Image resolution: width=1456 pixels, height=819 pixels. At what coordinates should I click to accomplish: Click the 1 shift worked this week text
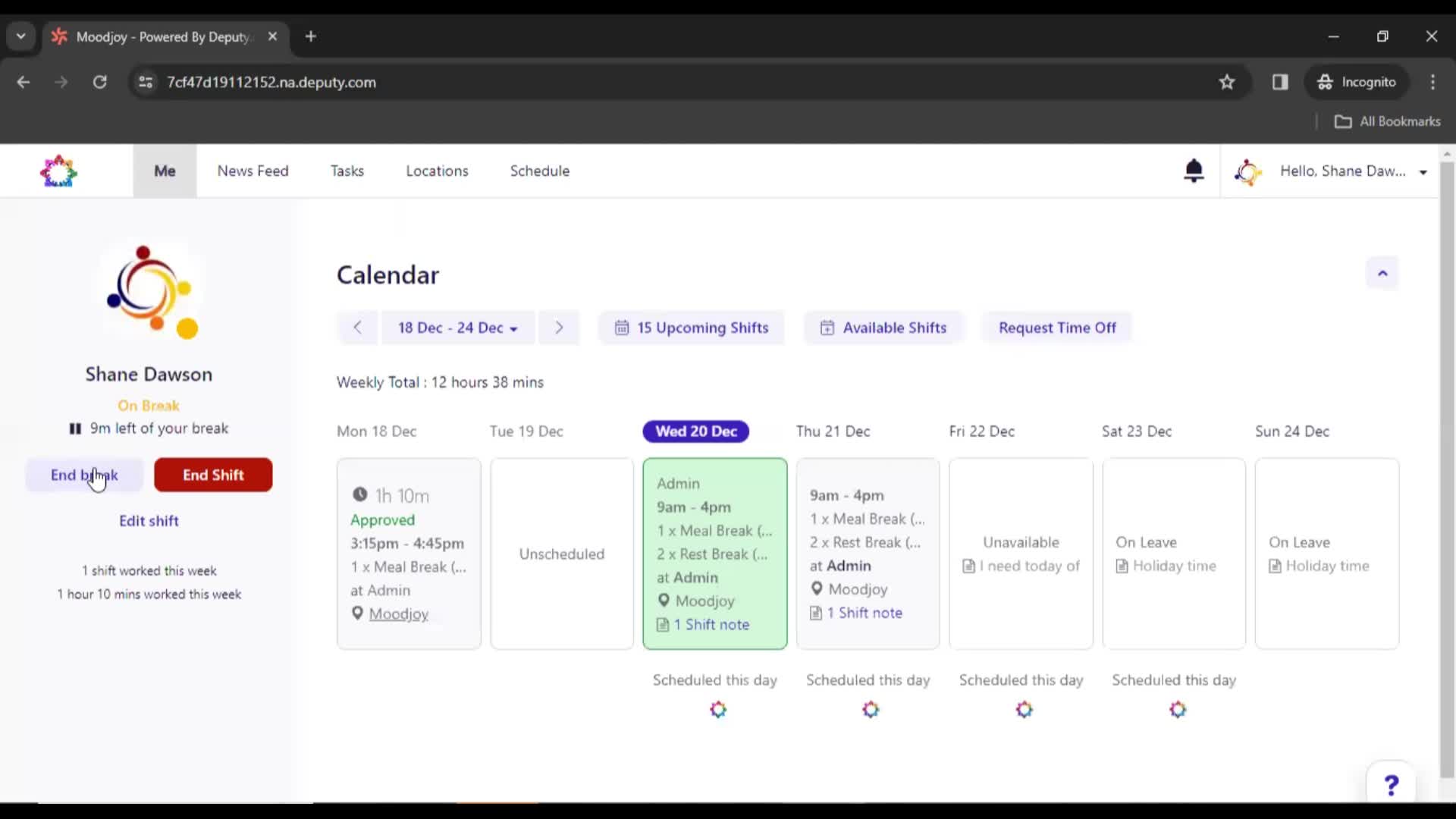pos(149,570)
